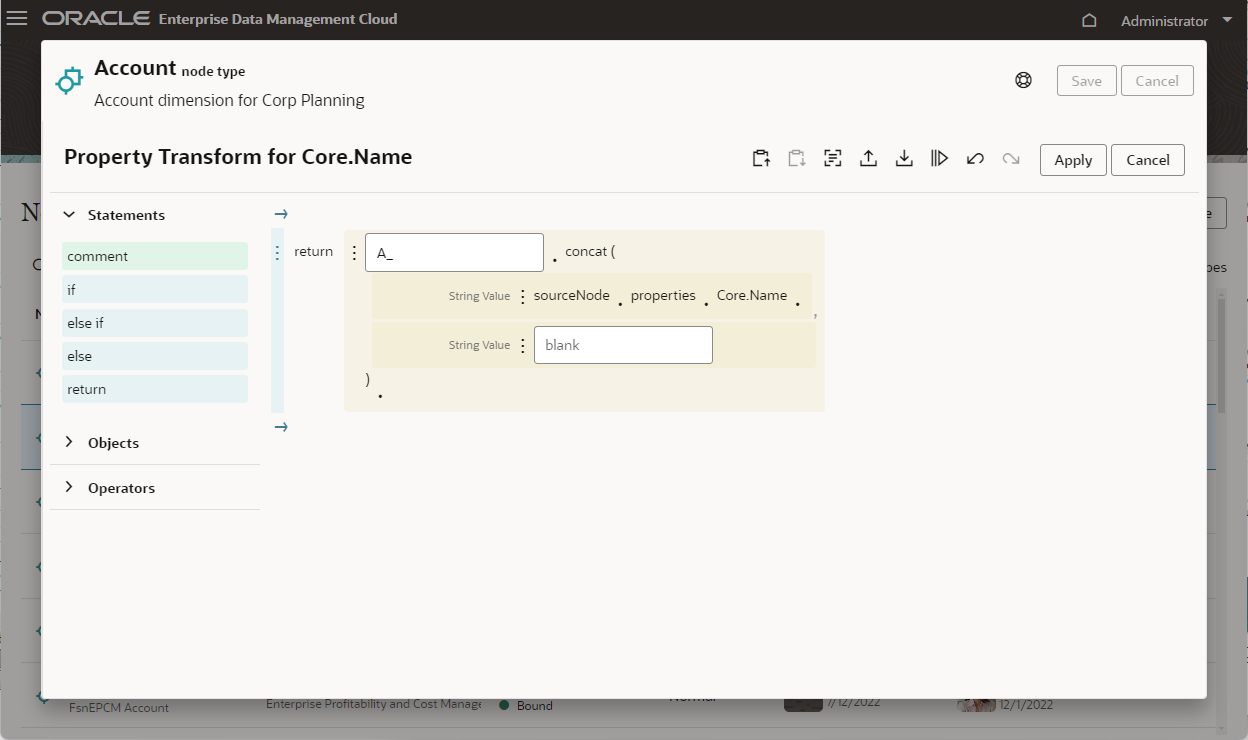Run the expression test icon

pyautogui.click(x=939, y=158)
